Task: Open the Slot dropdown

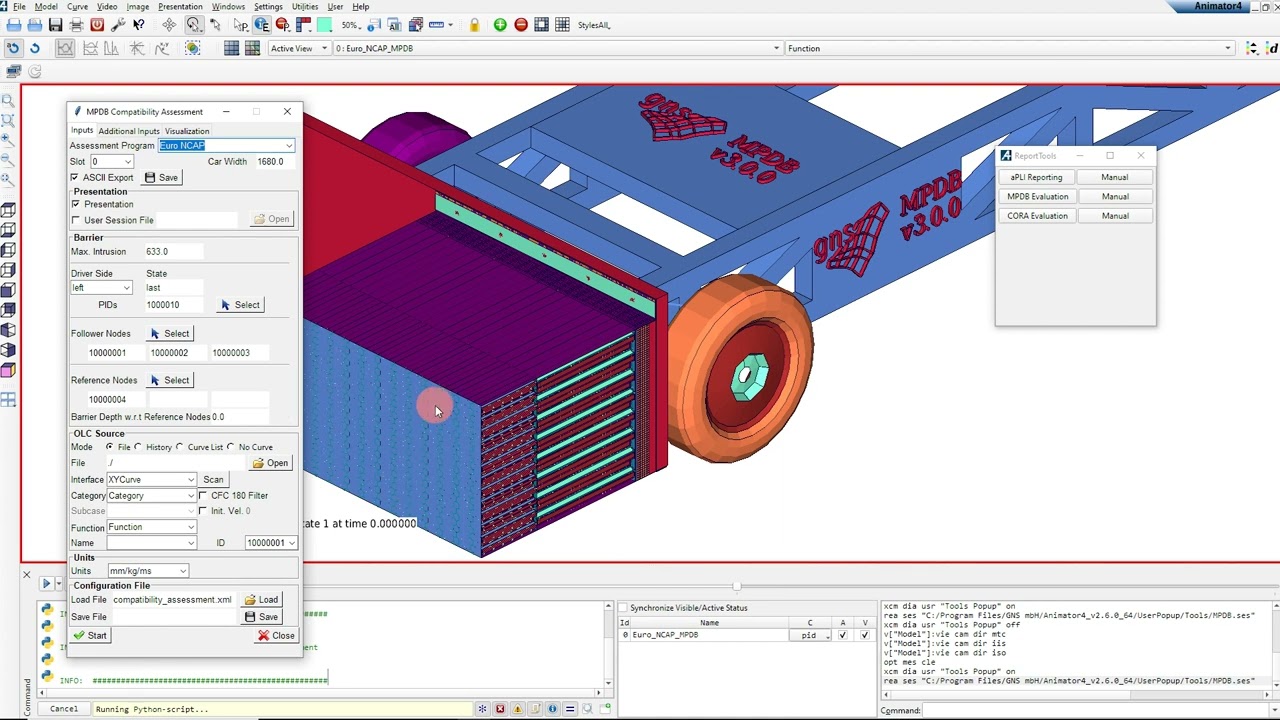Action: tap(126, 162)
